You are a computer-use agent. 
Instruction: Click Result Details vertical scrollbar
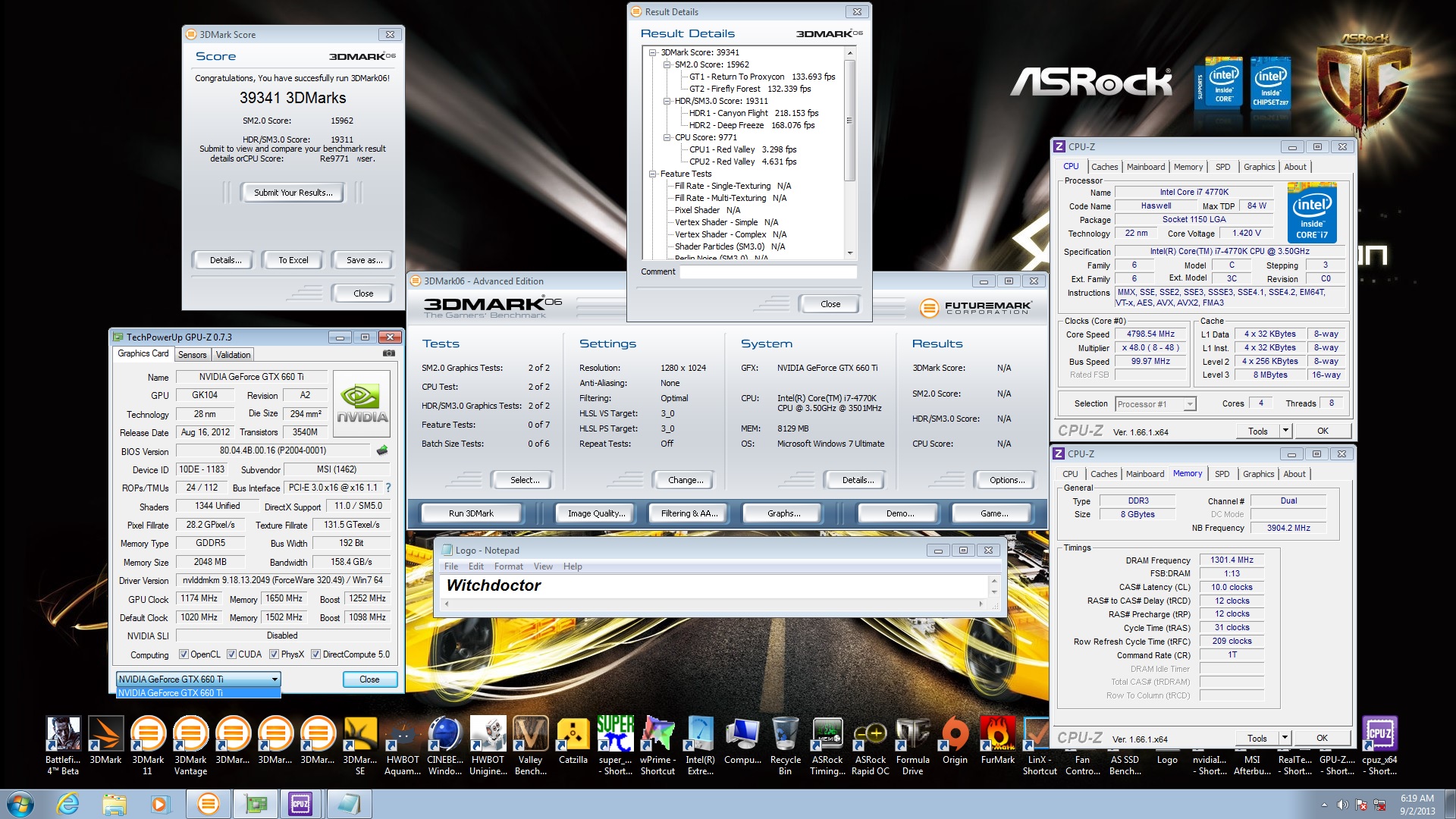click(x=849, y=121)
